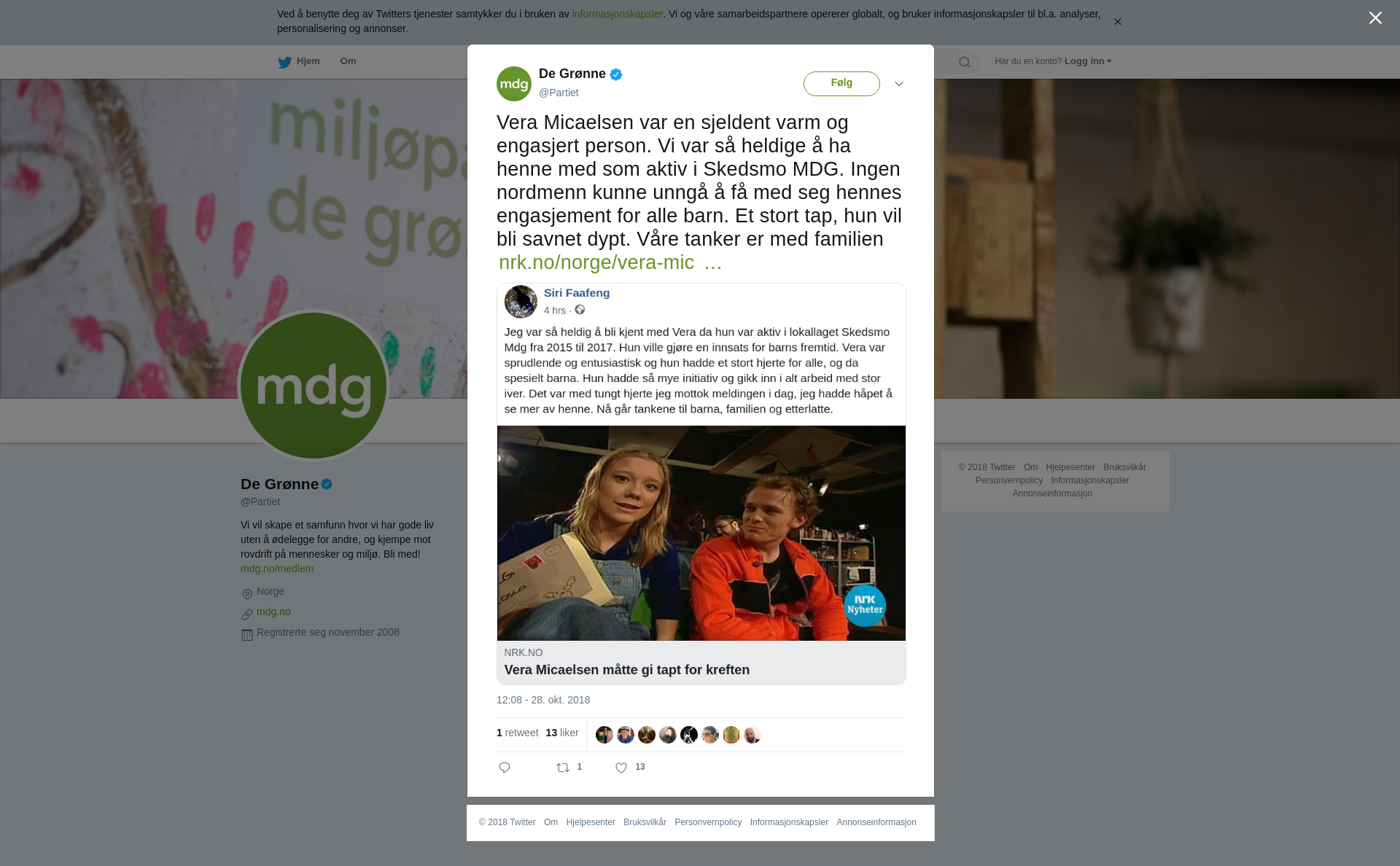Viewport: 1400px width, 866px height.
Task: Go to Hjem in top navigation
Action: (x=308, y=61)
